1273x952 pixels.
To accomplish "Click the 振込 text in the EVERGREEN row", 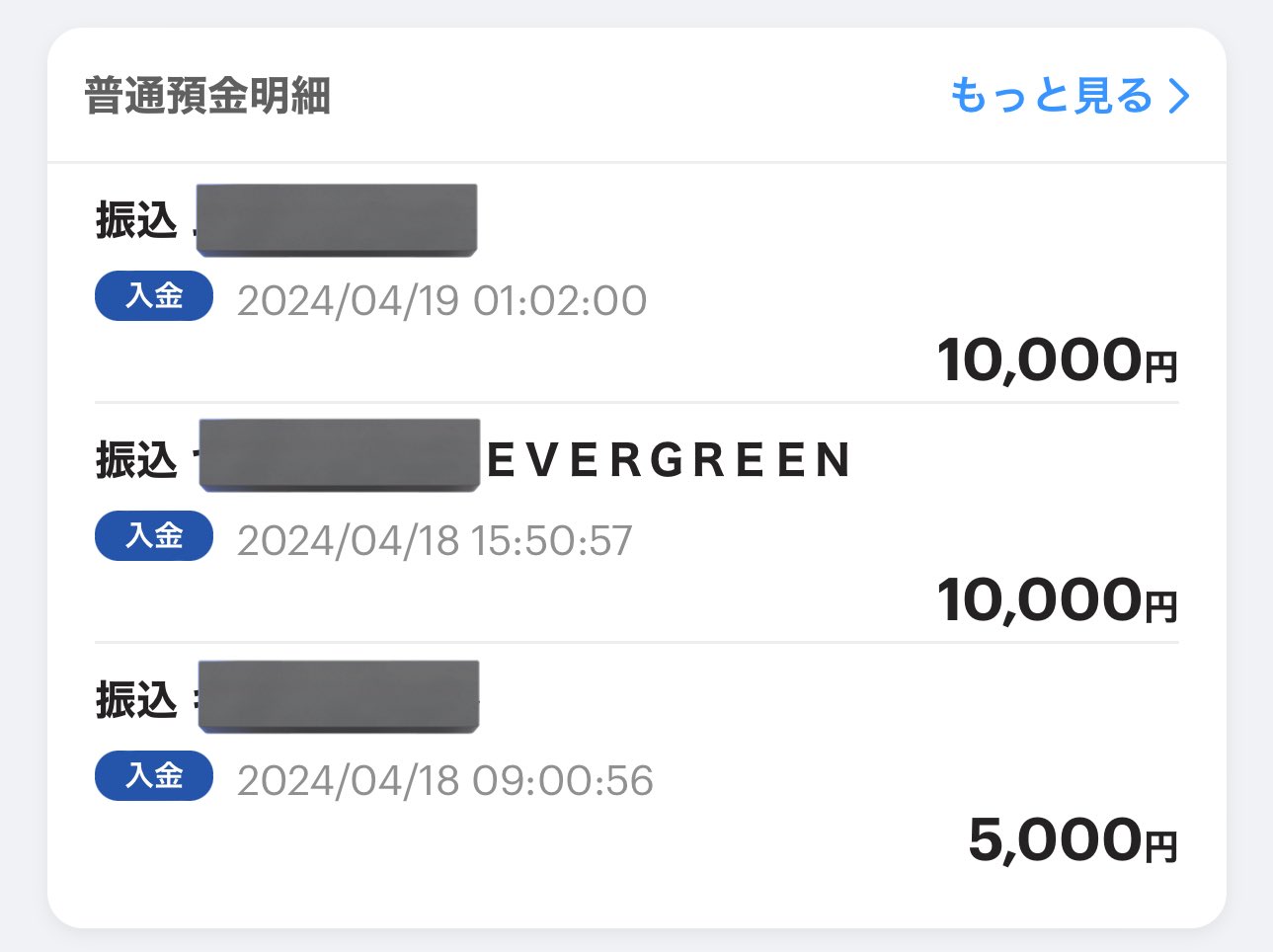I will coord(136,460).
